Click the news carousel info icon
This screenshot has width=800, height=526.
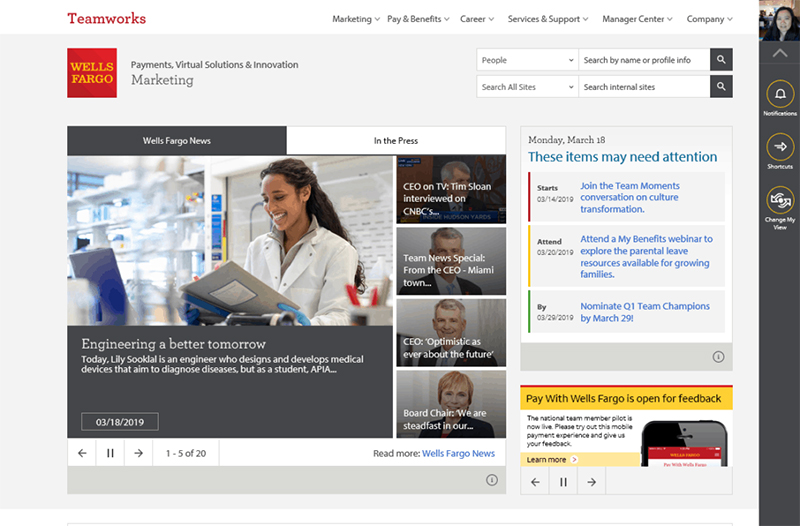tap(492, 480)
